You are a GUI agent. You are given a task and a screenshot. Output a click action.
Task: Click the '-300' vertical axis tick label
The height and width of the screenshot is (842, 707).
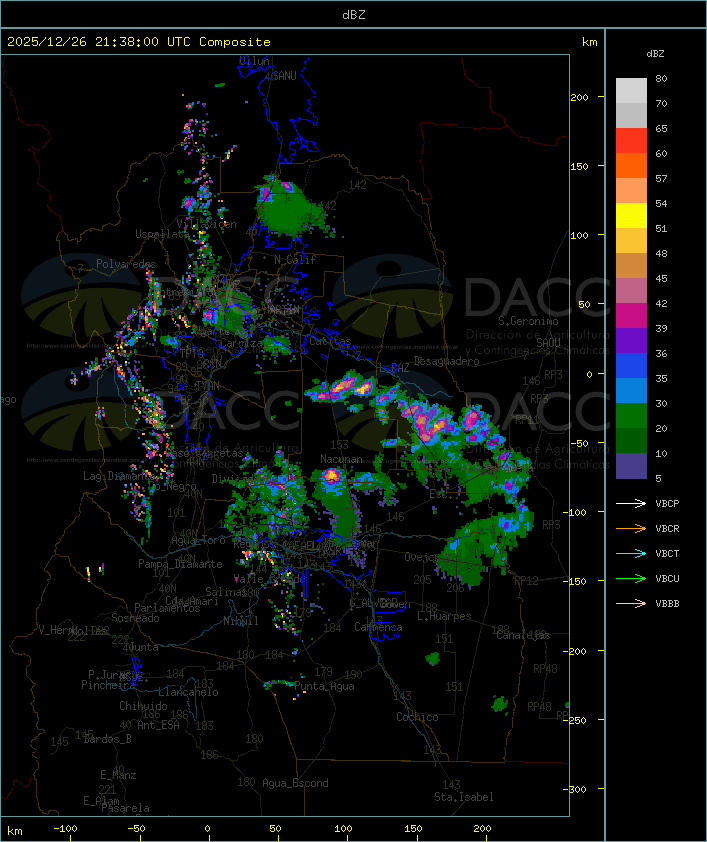coord(577,789)
